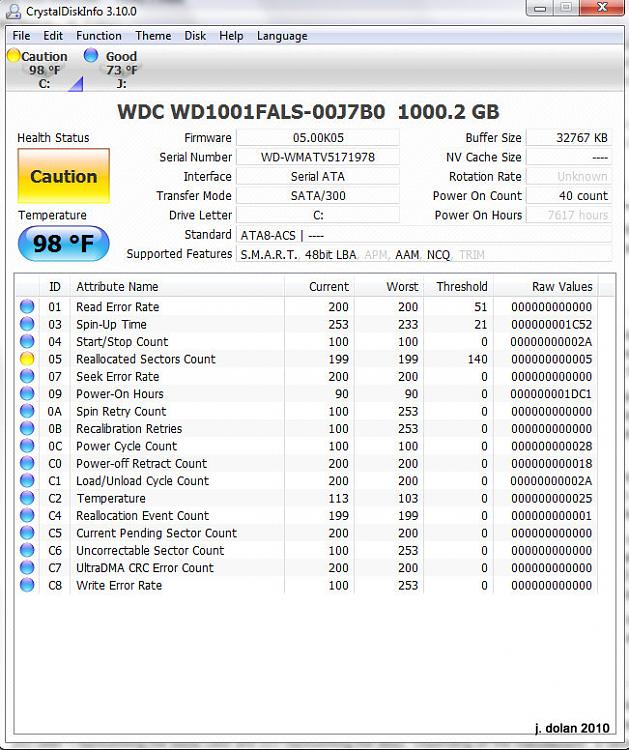Click the Reallocated Sectors Count attribute name
Screen dimensions: 629x750
146,359
